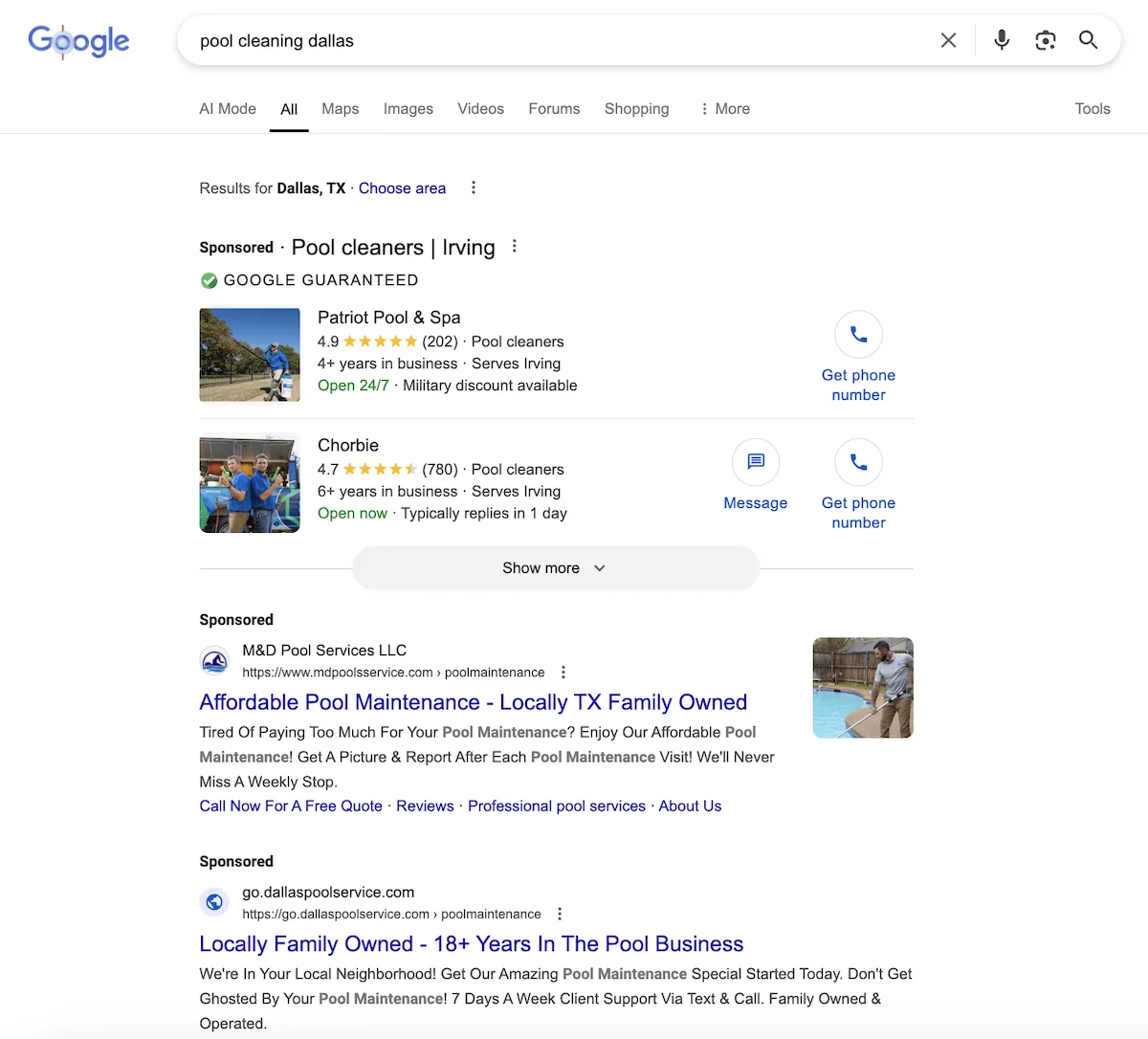The image size is (1148, 1039).
Task: Open the Shopping tab
Action: pos(637,109)
